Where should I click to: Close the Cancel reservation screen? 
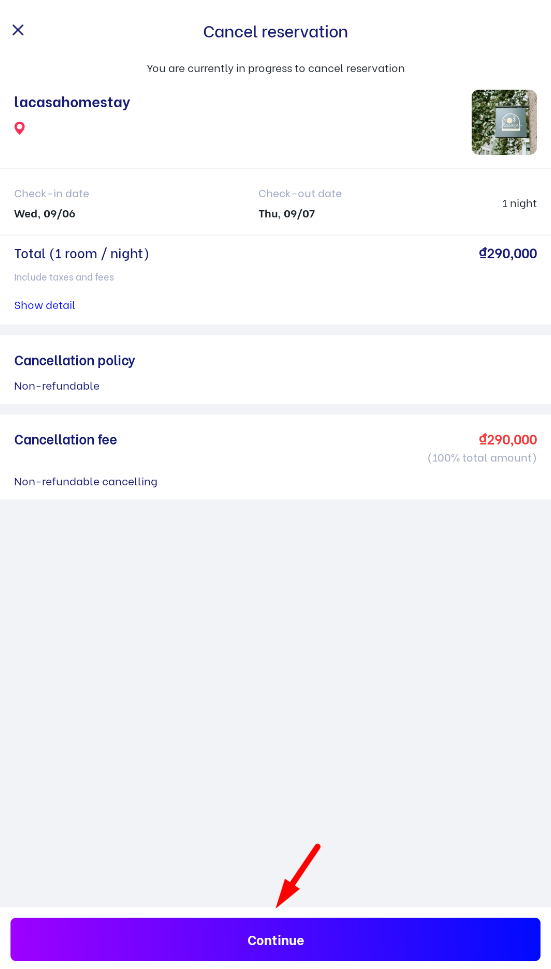pos(18,30)
